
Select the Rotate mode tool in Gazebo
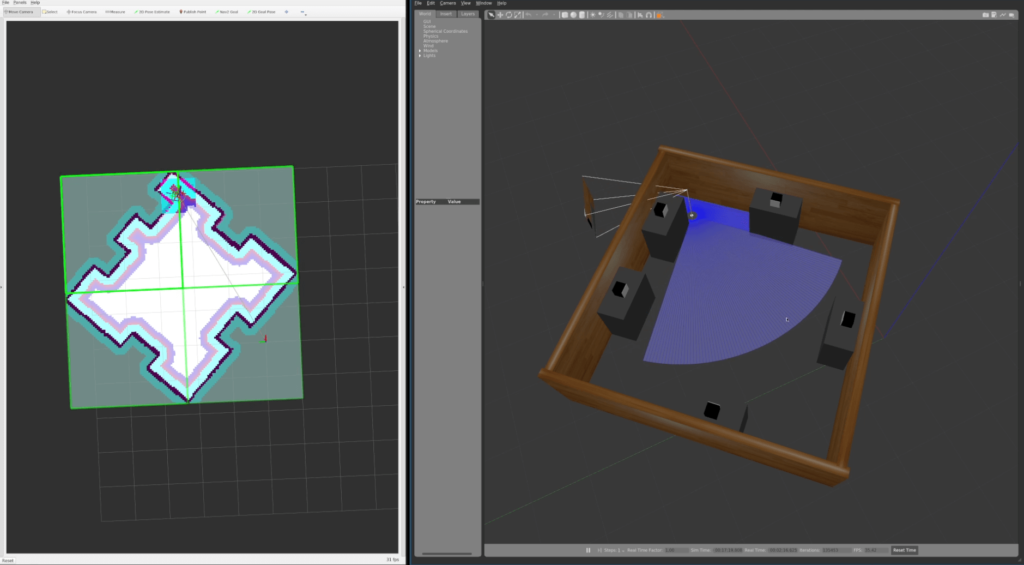509,15
